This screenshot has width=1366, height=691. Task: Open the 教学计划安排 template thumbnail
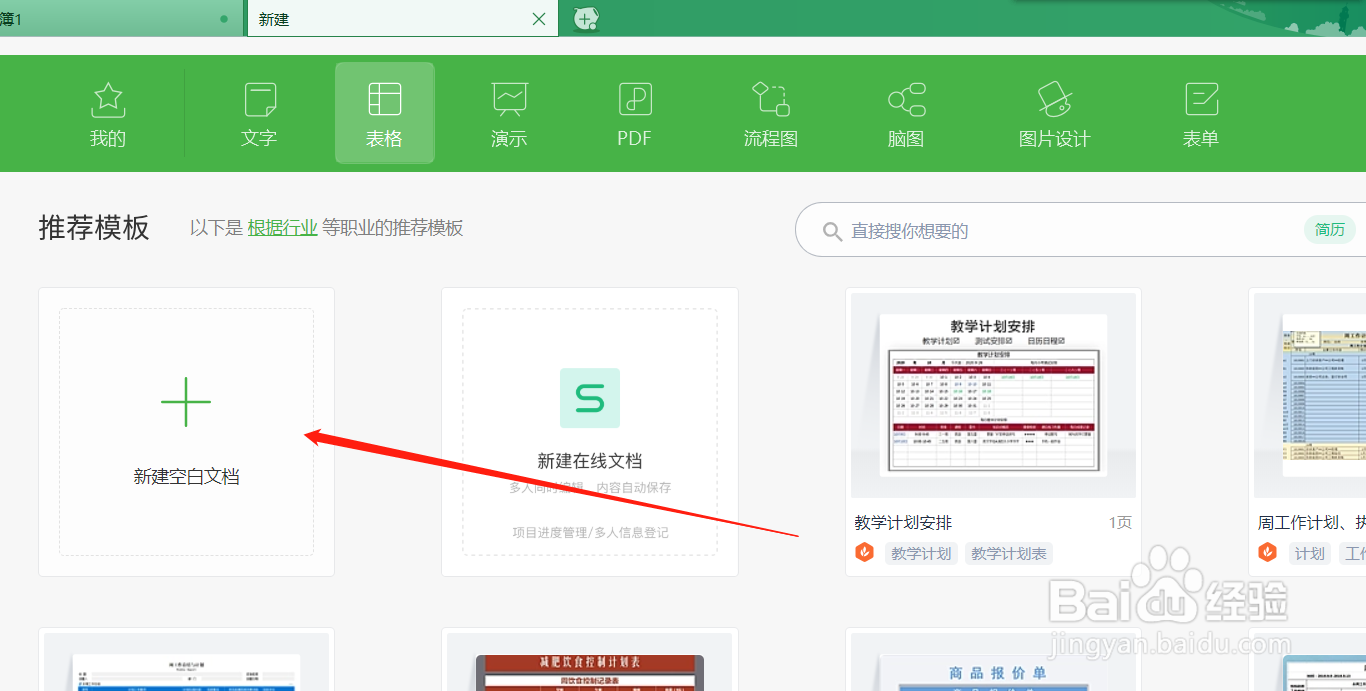992,395
